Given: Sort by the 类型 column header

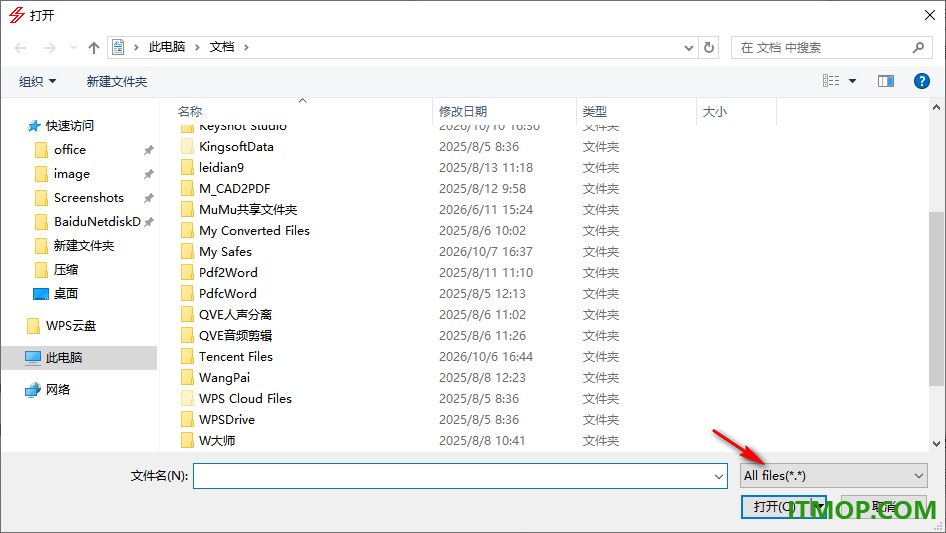Looking at the screenshot, I should (x=595, y=112).
